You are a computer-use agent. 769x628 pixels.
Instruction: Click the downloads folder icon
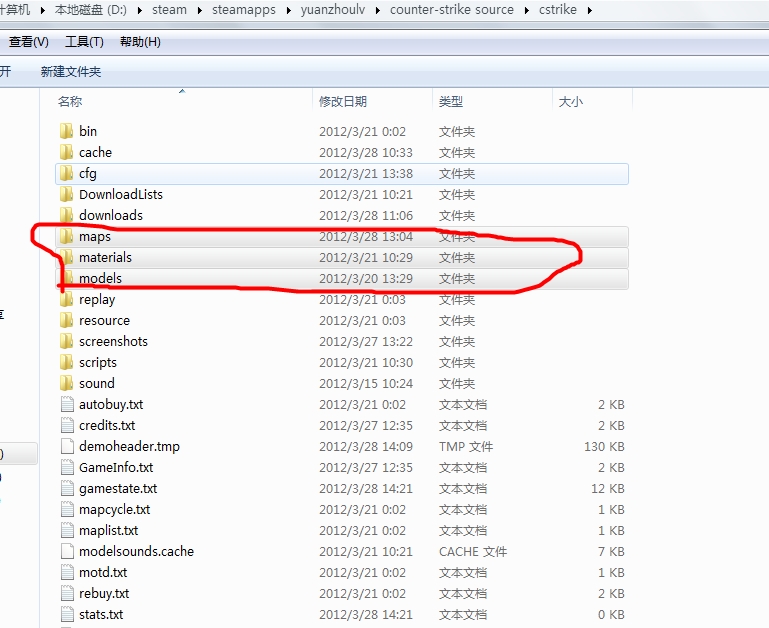pos(66,215)
